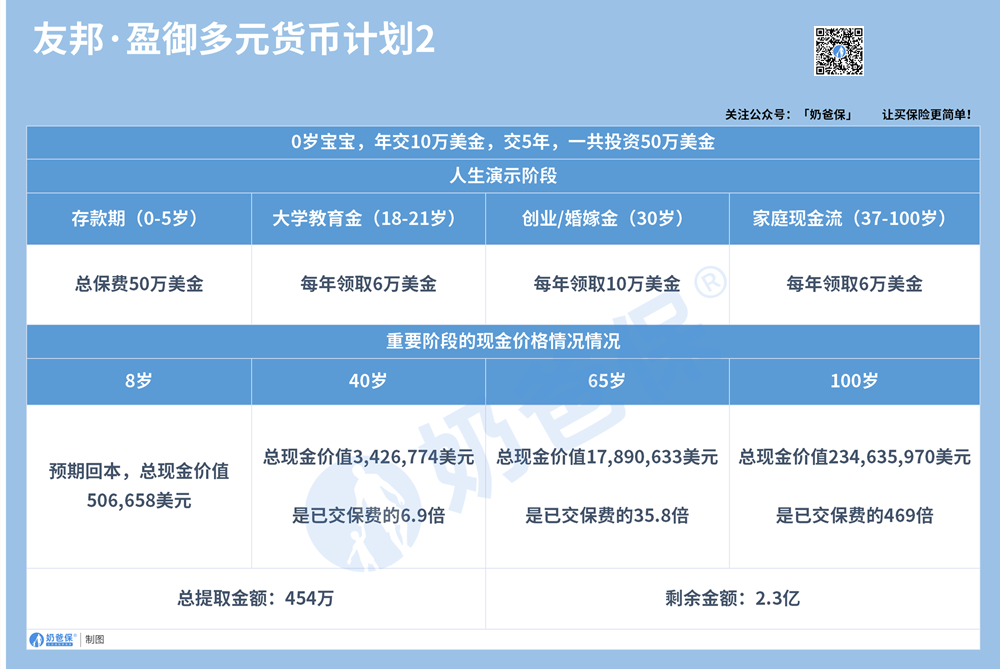Viewport: 1000px width, 669px height.
Task: Select the text 预期回本,总现金价值
Action: pyautogui.click(x=139, y=471)
